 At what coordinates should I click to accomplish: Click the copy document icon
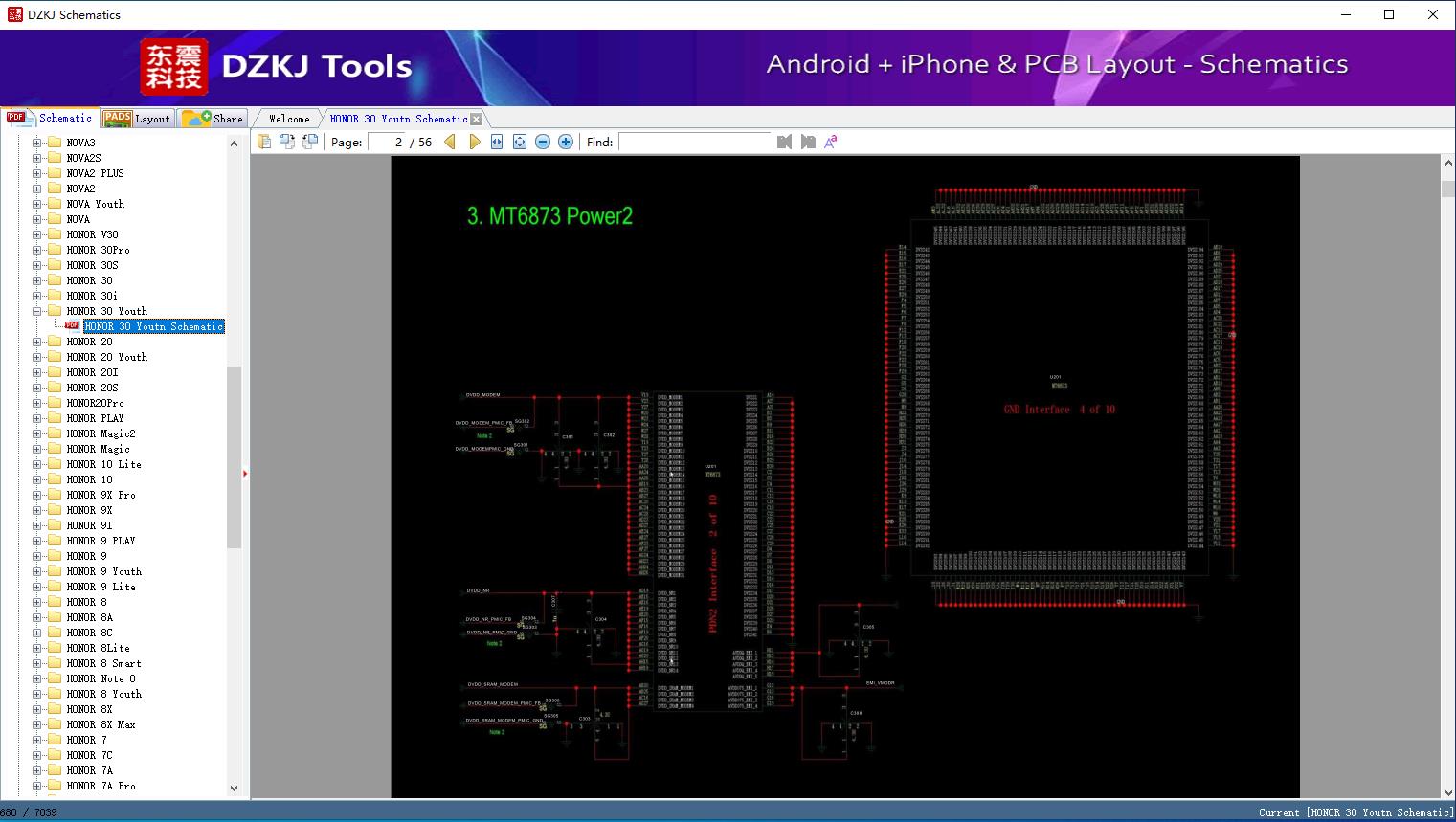(264, 142)
